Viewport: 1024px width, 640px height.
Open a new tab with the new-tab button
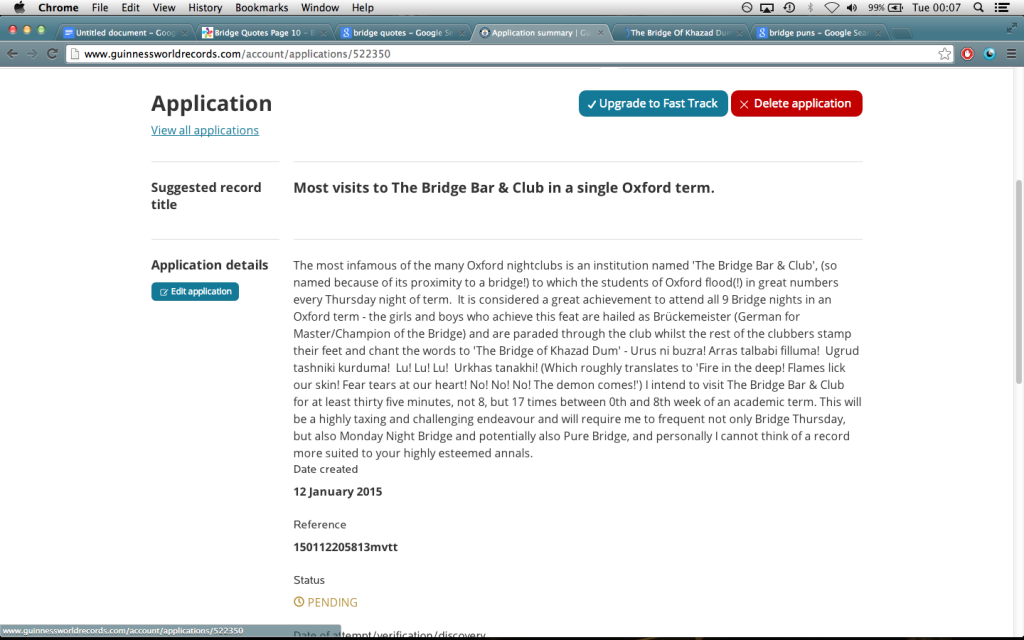click(901, 33)
